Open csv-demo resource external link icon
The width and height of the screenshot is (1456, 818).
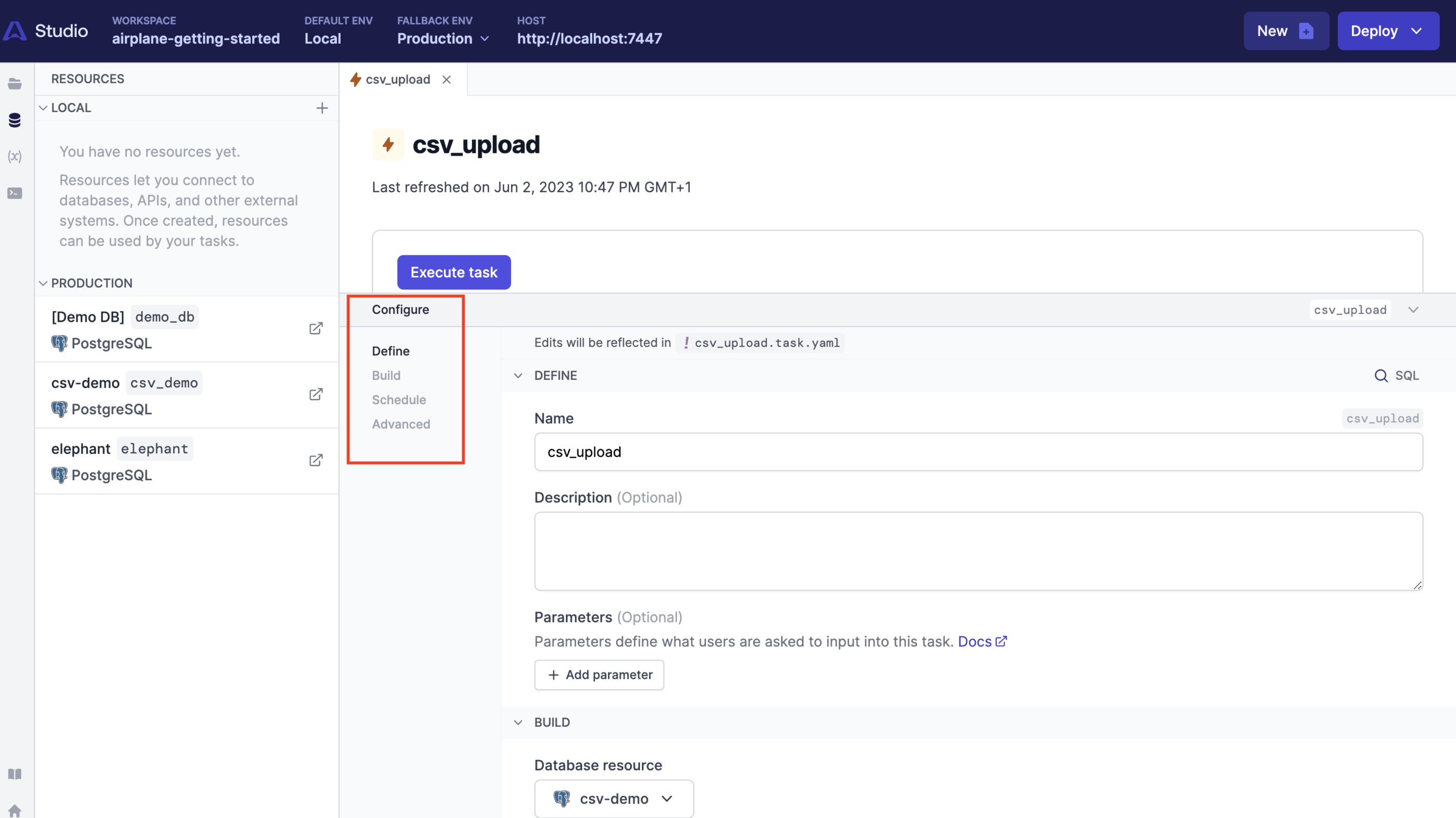click(x=316, y=394)
